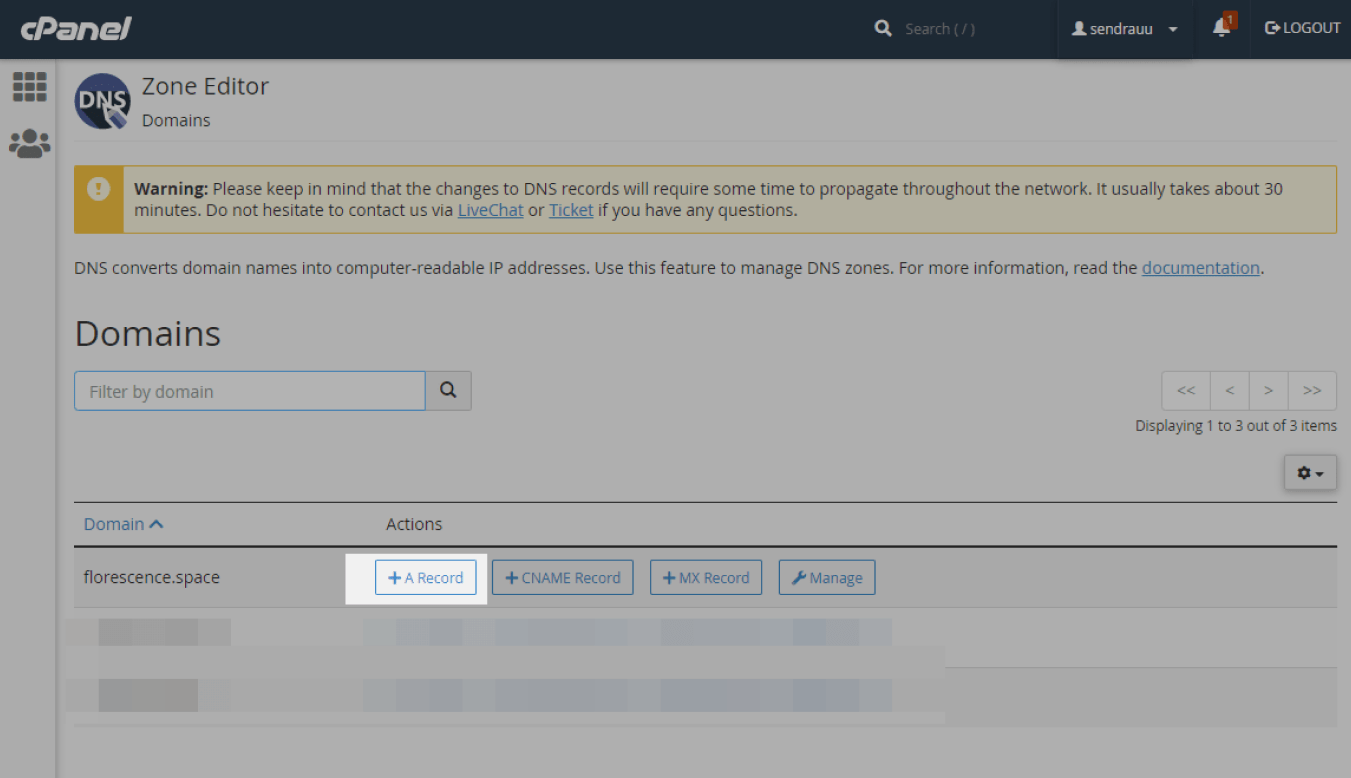This screenshot has width=1351, height=778.
Task: Add a CNAME Record for florescence.space
Action: (x=563, y=578)
